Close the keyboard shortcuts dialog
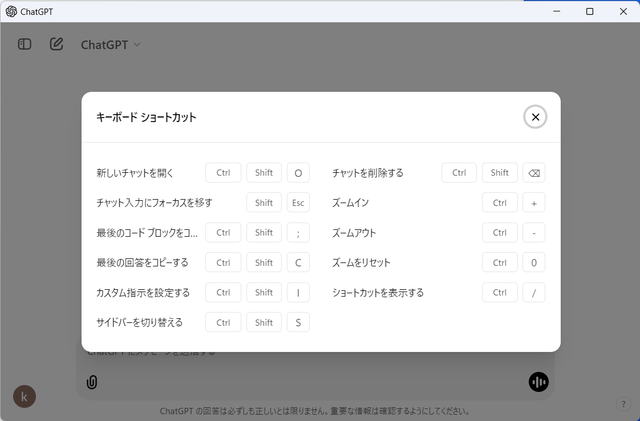The height and width of the screenshot is (421, 640). click(x=535, y=117)
